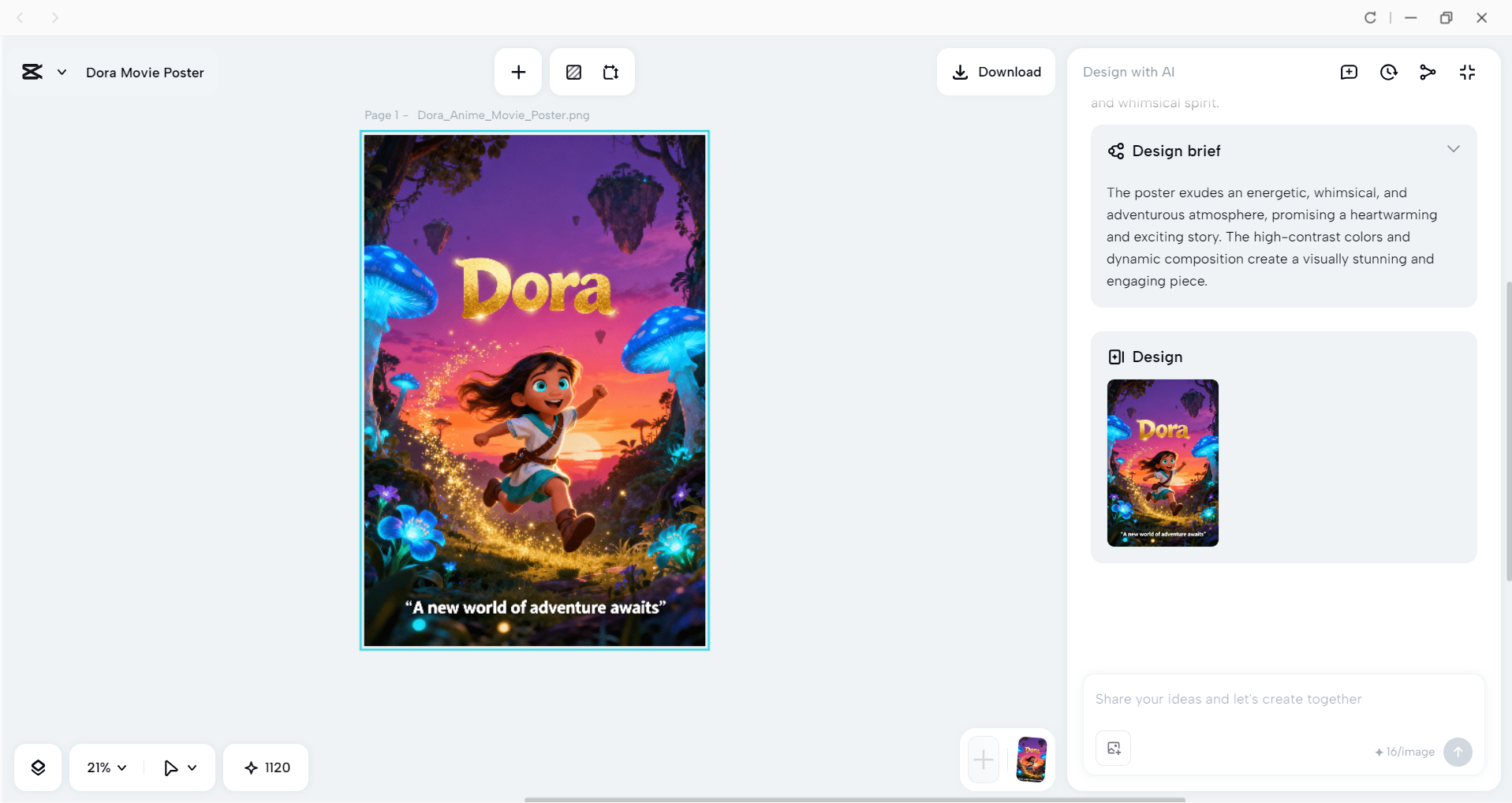Navigate back with the left arrow
1512x803 pixels.
click(x=20, y=17)
